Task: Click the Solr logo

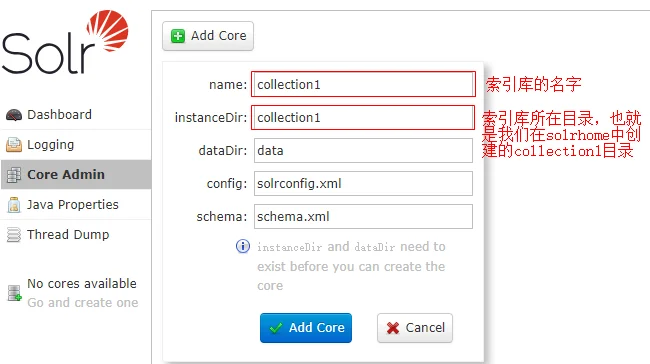Action: point(65,42)
